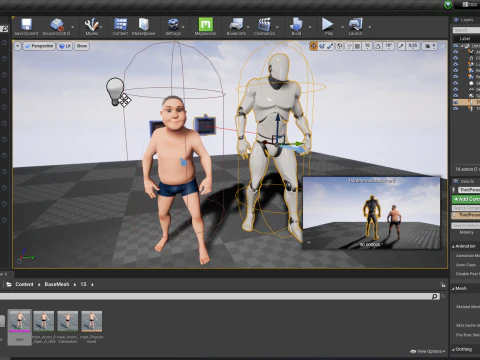
Task: Click the World Outliner search field
Action: pyautogui.click(x=467, y=30)
